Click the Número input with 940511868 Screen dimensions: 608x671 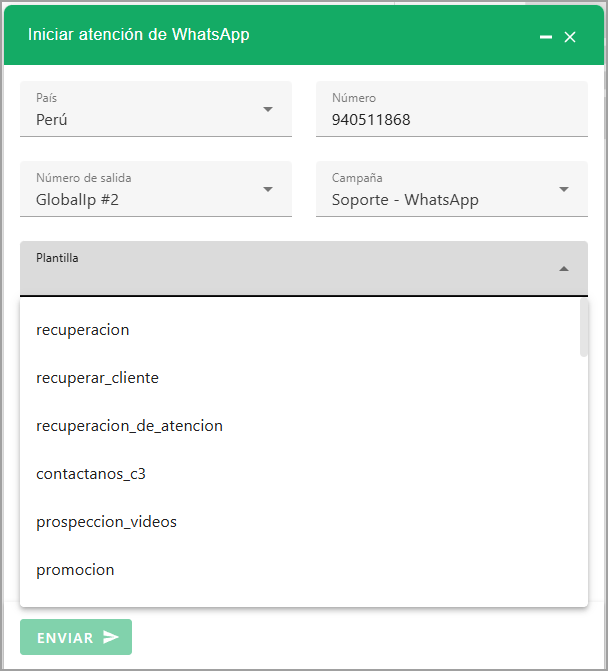pos(450,120)
